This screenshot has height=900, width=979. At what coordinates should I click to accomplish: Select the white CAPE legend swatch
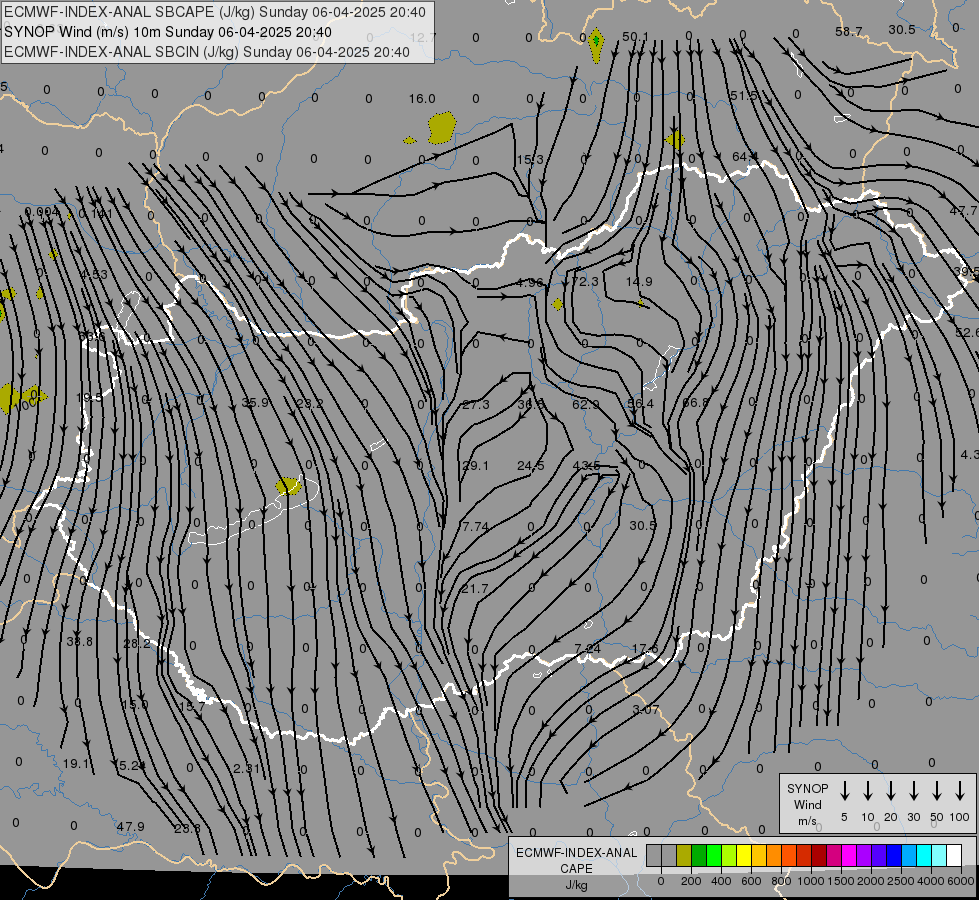[x=954, y=856]
